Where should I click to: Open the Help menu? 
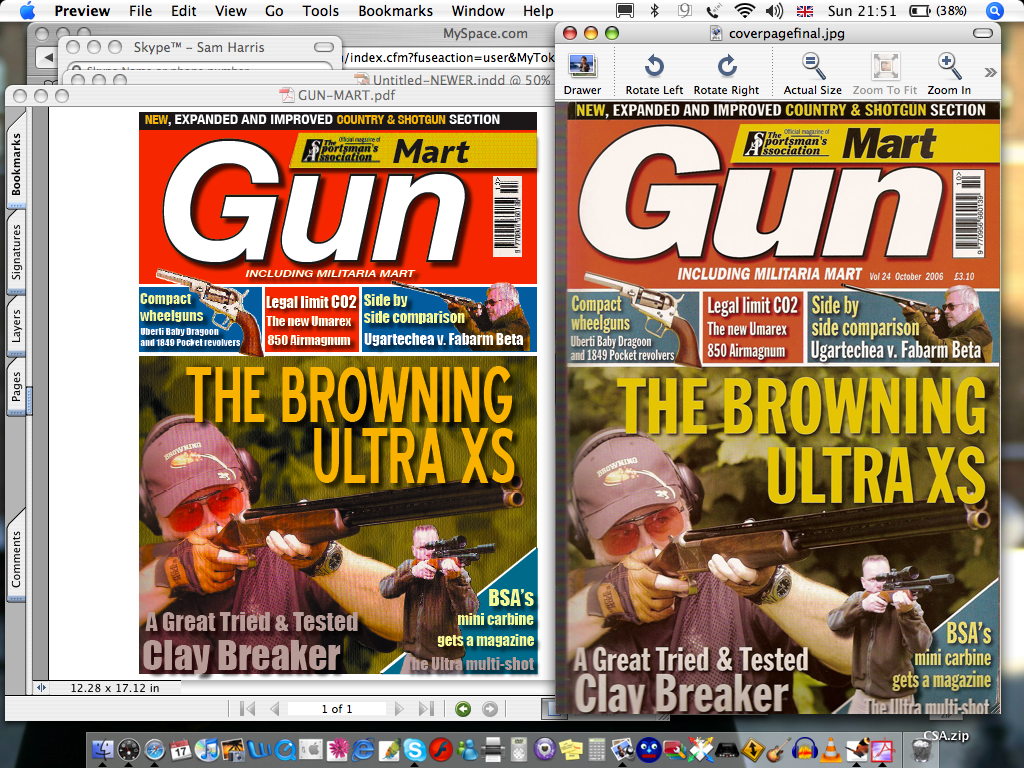coord(538,10)
